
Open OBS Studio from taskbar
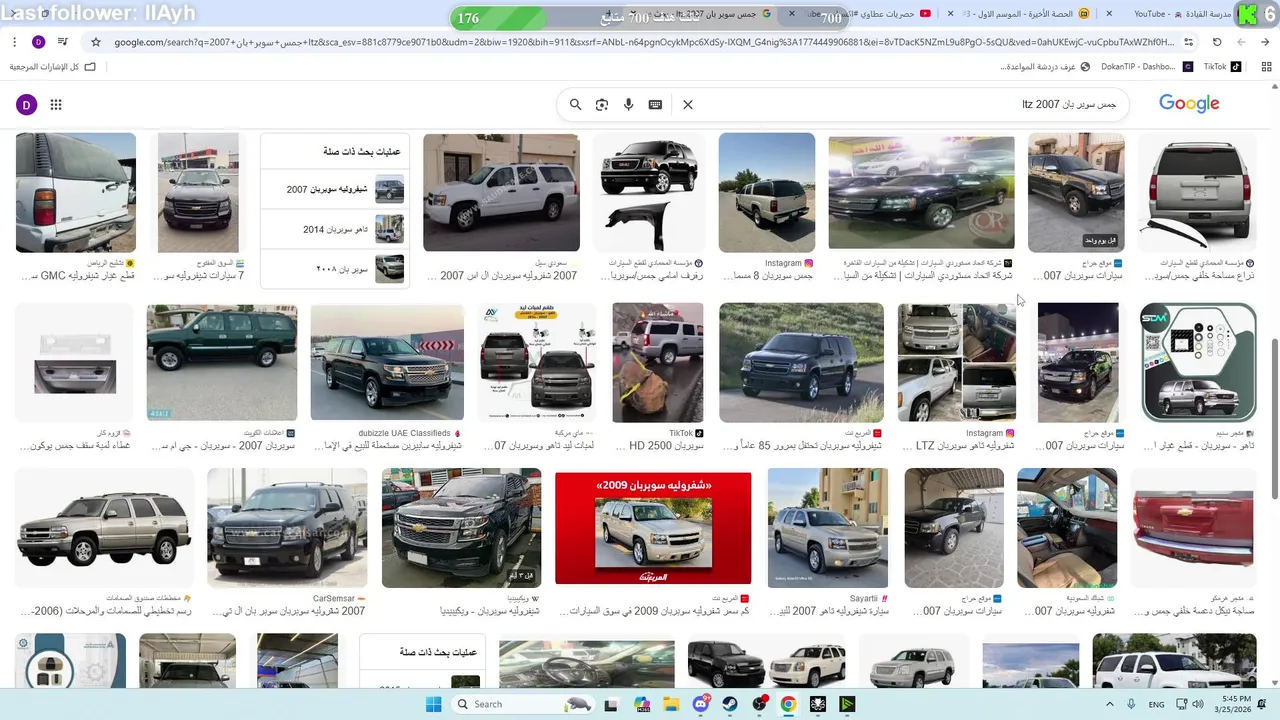[759, 704]
